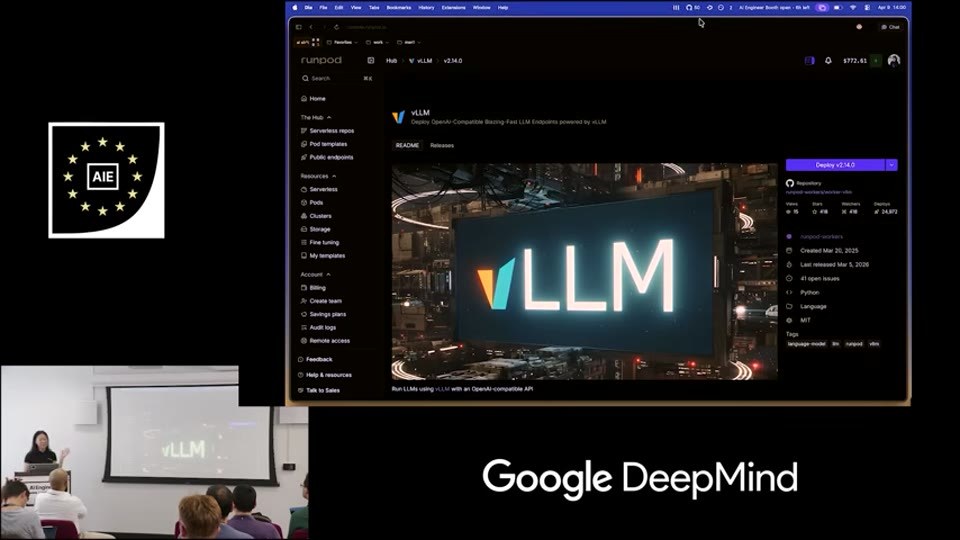Click the language-model tag

[806, 344]
